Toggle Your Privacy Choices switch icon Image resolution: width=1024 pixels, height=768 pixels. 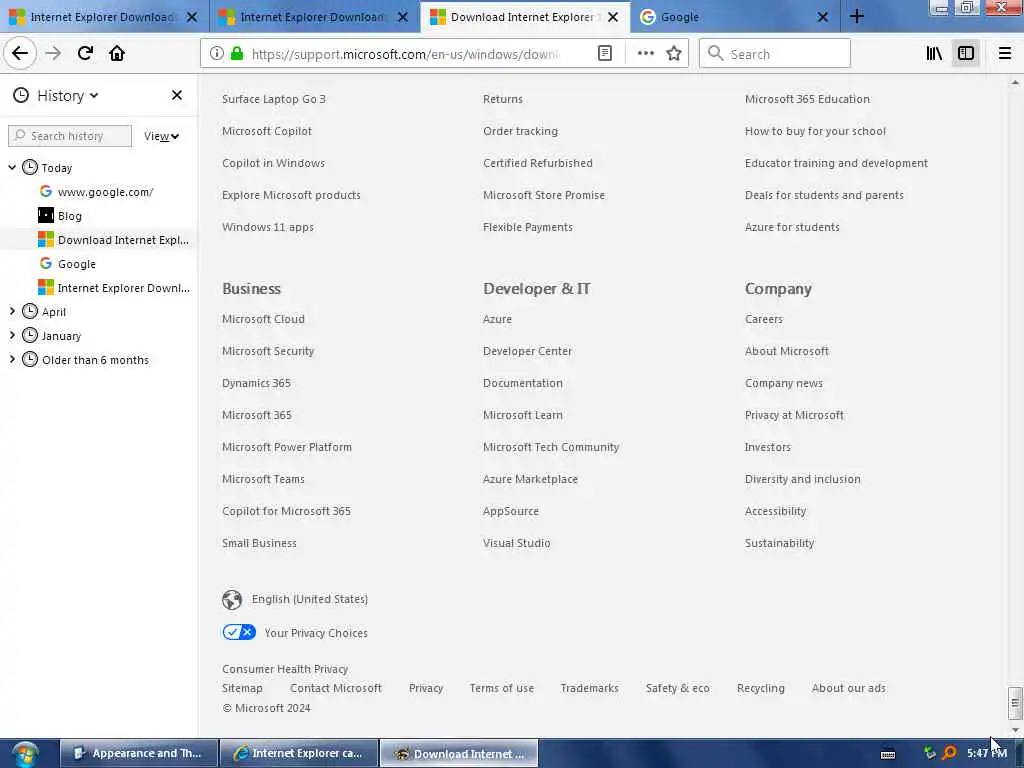239,632
